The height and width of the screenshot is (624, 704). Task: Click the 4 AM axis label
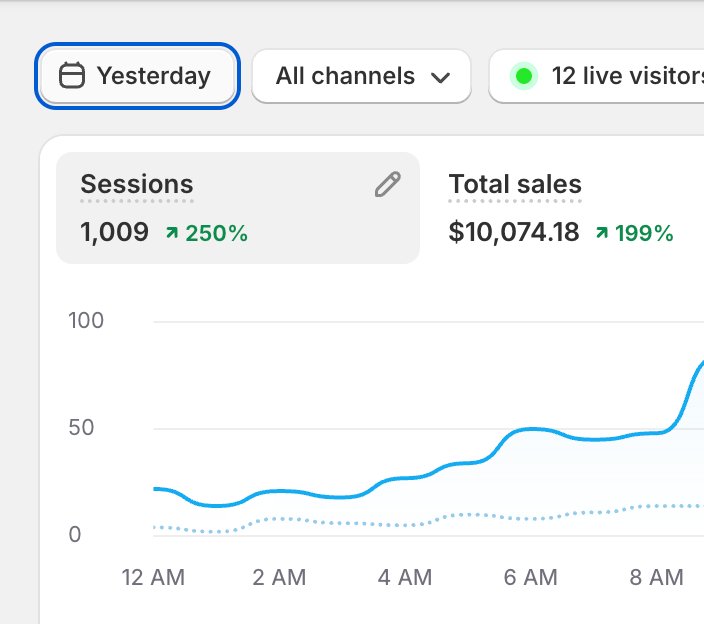point(405,577)
